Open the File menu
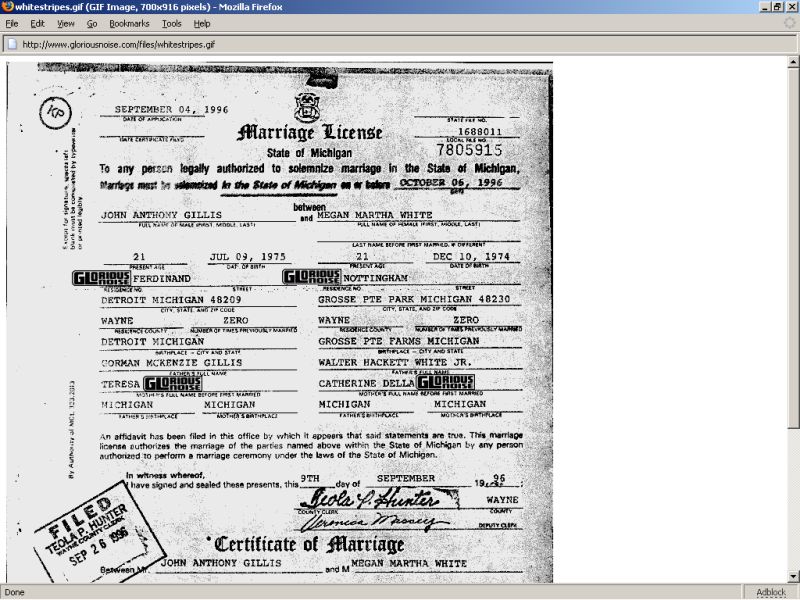800x600 pixels. 12,23
